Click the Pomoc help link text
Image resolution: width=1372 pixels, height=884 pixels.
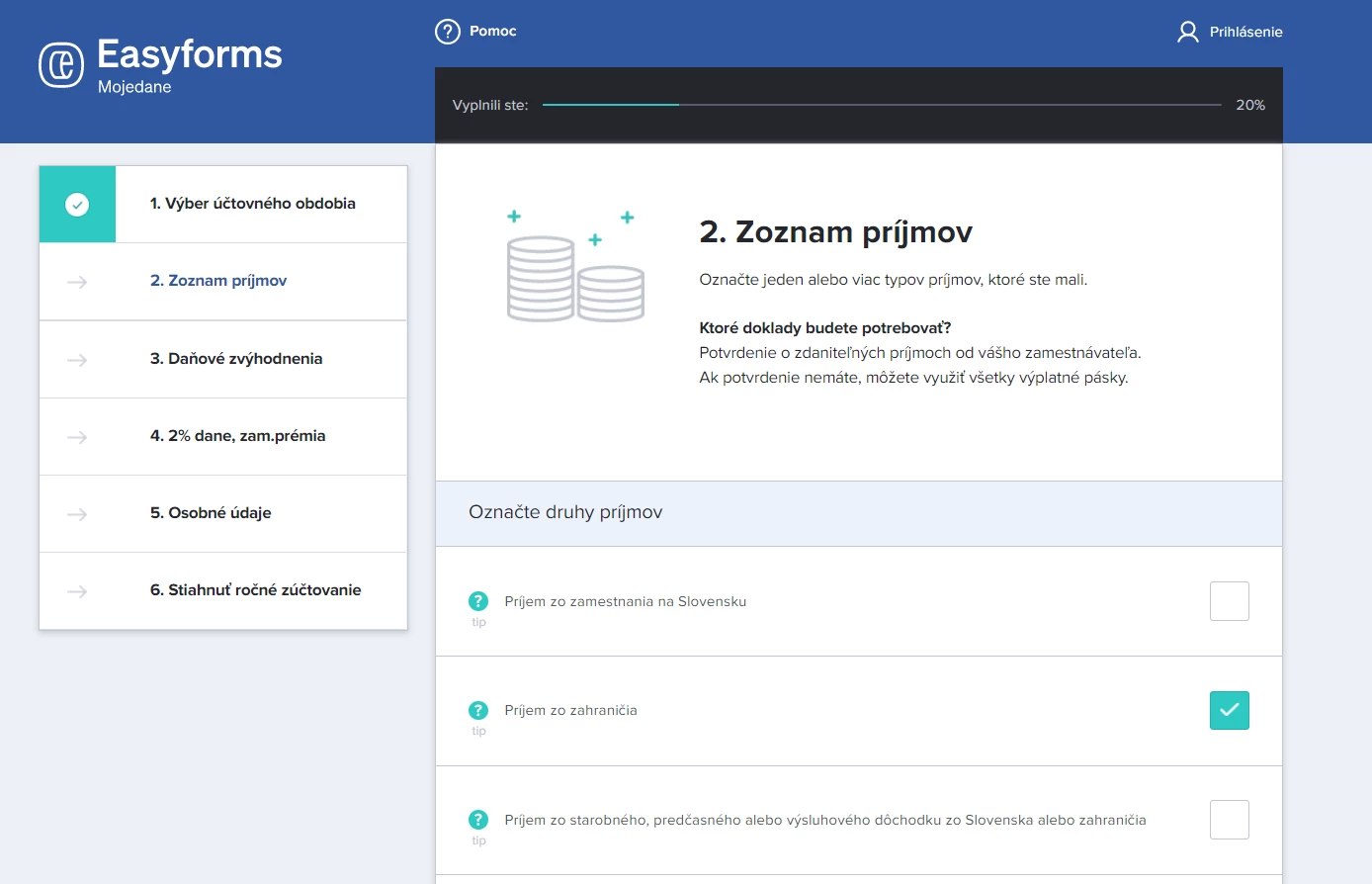[x=492, y=32]
